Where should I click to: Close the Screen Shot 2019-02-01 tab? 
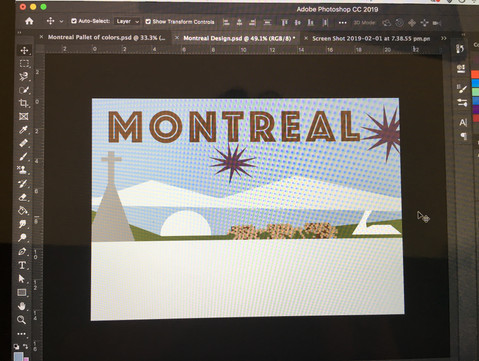[x=306, y=38]
